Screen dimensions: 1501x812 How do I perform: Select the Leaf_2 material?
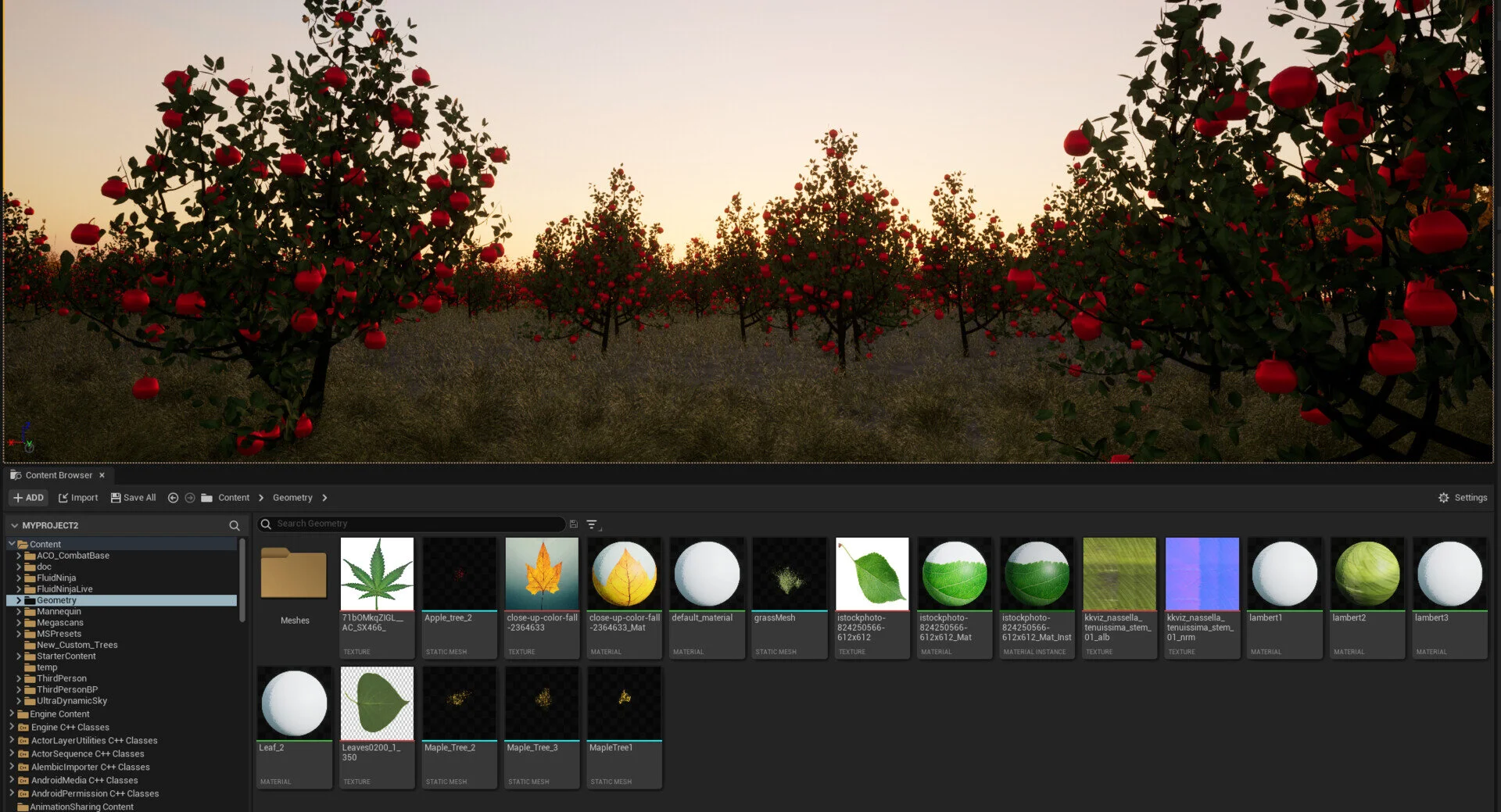(x=294, y=727)
